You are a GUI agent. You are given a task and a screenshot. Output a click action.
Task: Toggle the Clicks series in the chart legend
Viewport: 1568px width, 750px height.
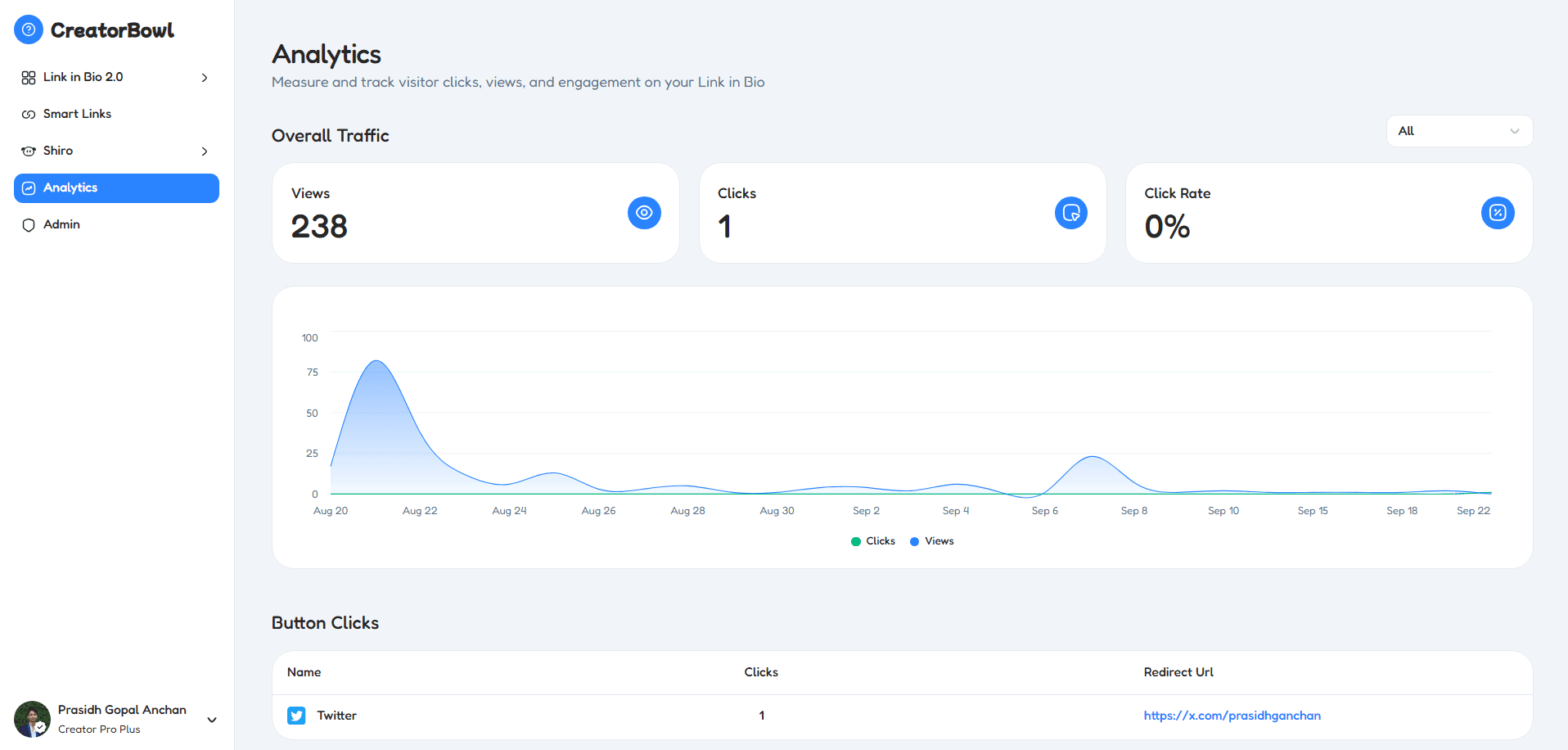[872, 541]
